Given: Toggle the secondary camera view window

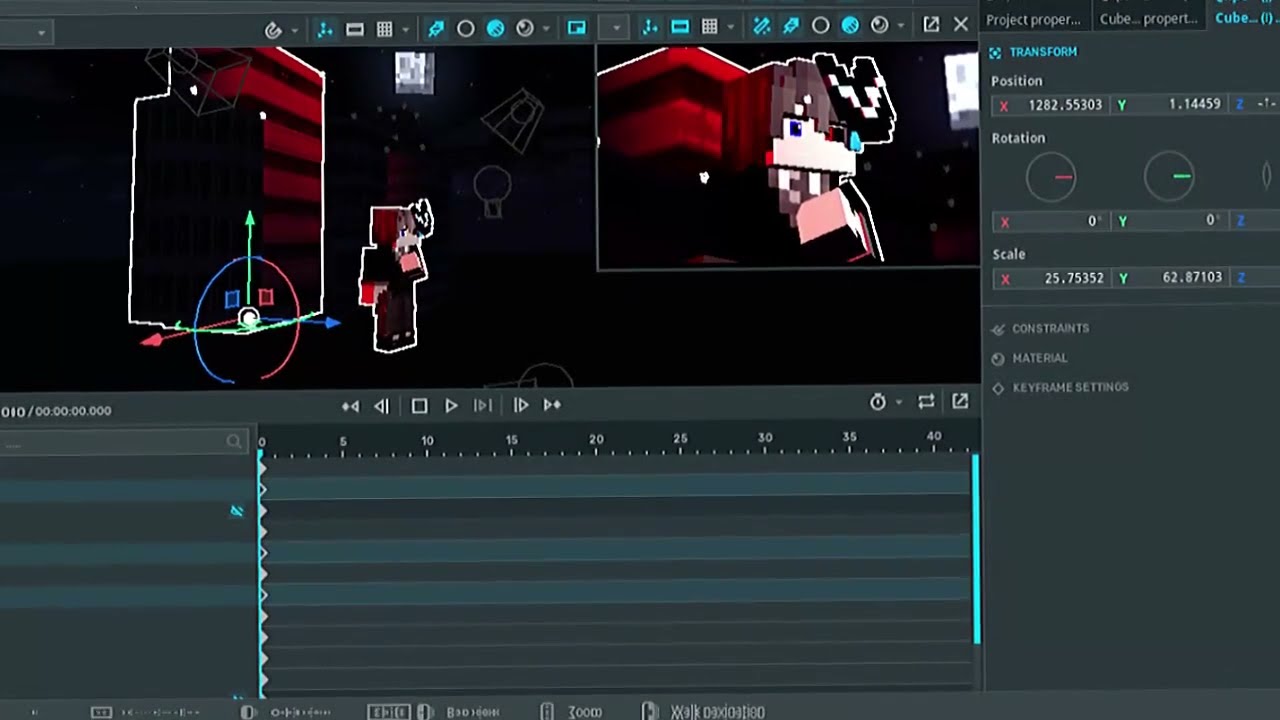Looking at the screenshot, I should [x=577, y=28].
